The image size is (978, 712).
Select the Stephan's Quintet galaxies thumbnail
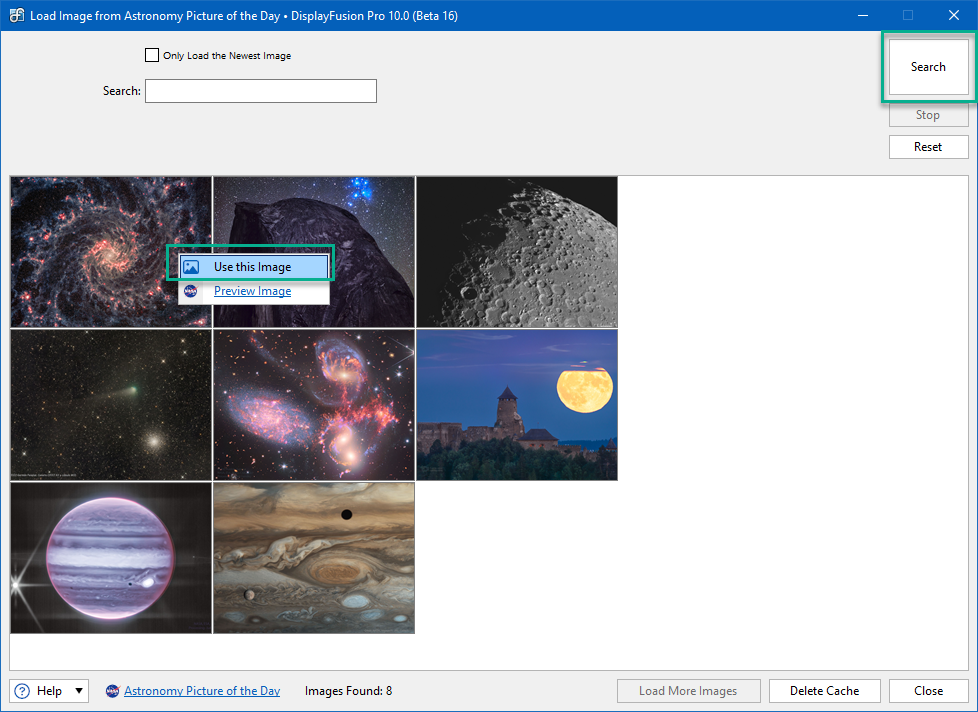[x=313, y=405]
